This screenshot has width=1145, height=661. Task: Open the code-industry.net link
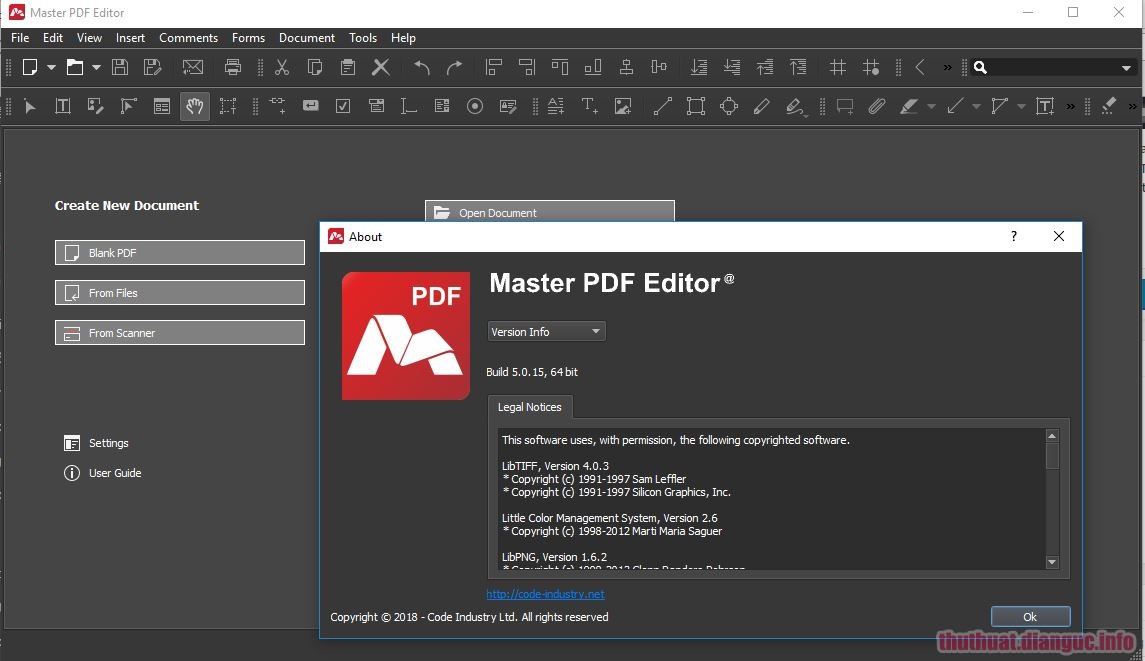point(545,594)
